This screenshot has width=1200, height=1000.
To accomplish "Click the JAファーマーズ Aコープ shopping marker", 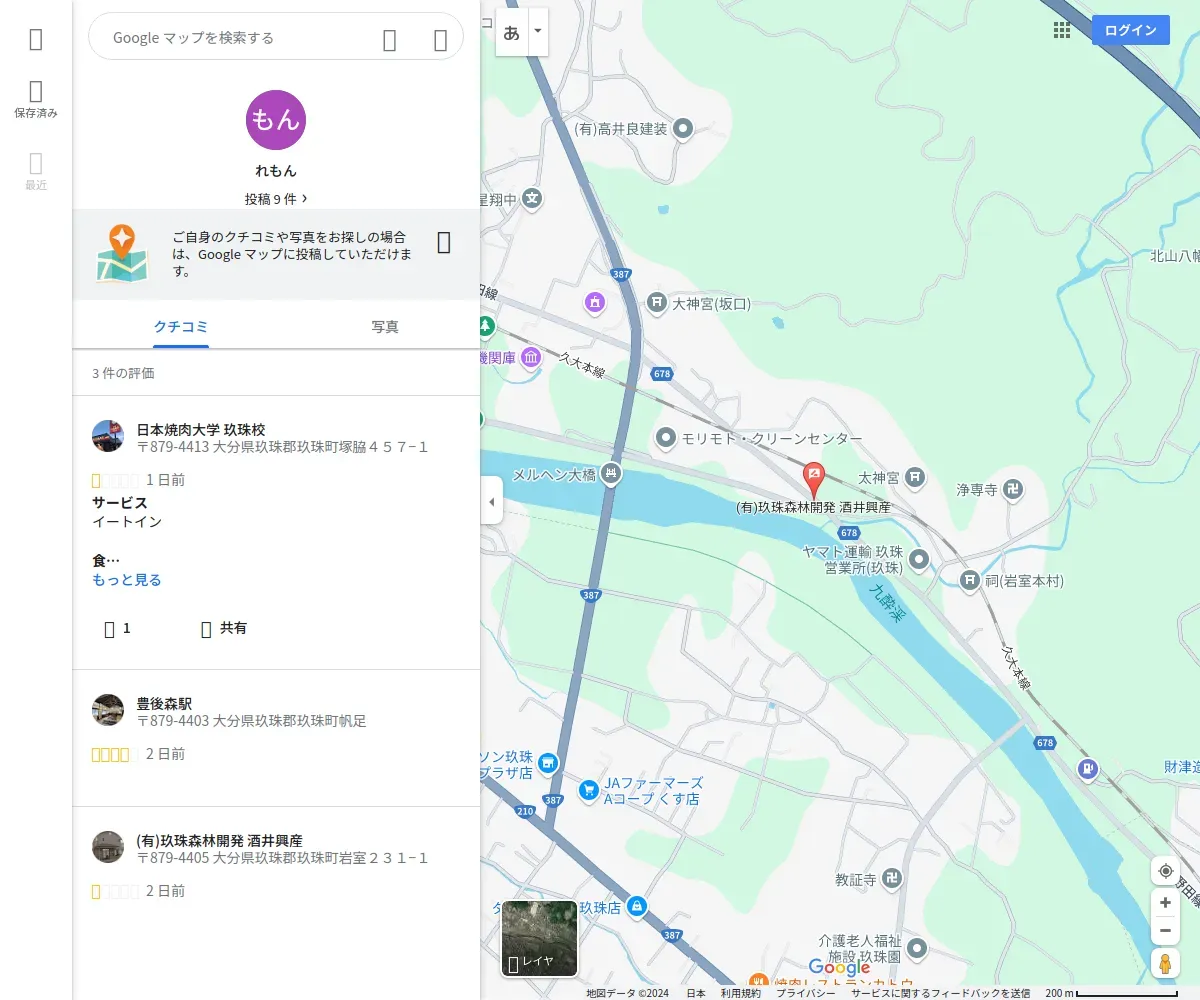I will [589, 789].
